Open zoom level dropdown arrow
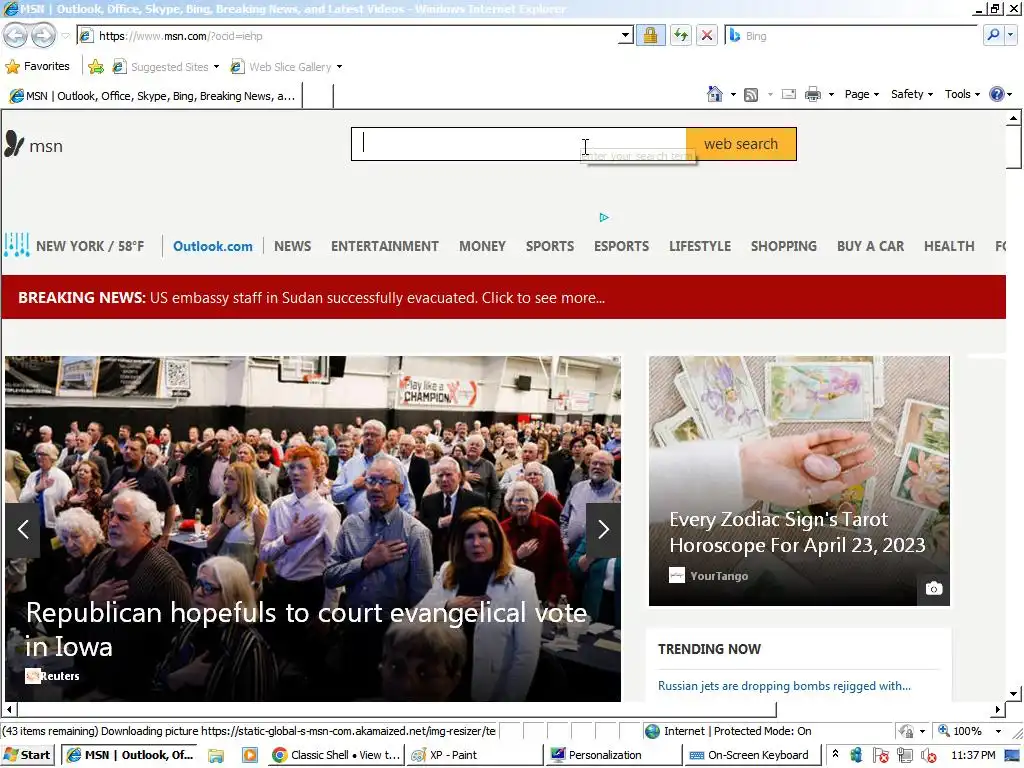Image resolution: width=1024 pixels, height=768 pixels. coord(998,731)
